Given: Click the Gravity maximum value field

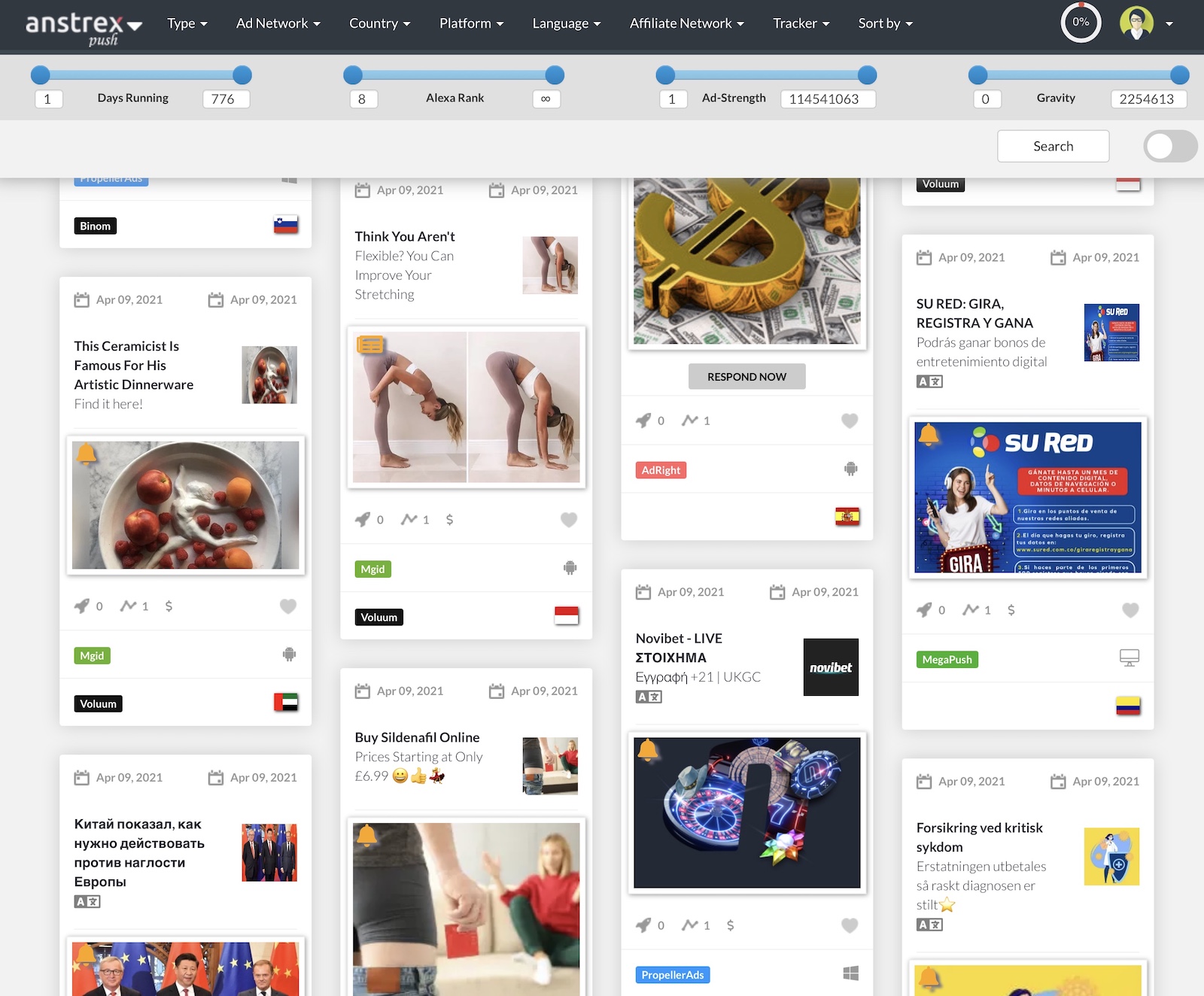Looking at the screenshot, I should (x=1148, y=99).
